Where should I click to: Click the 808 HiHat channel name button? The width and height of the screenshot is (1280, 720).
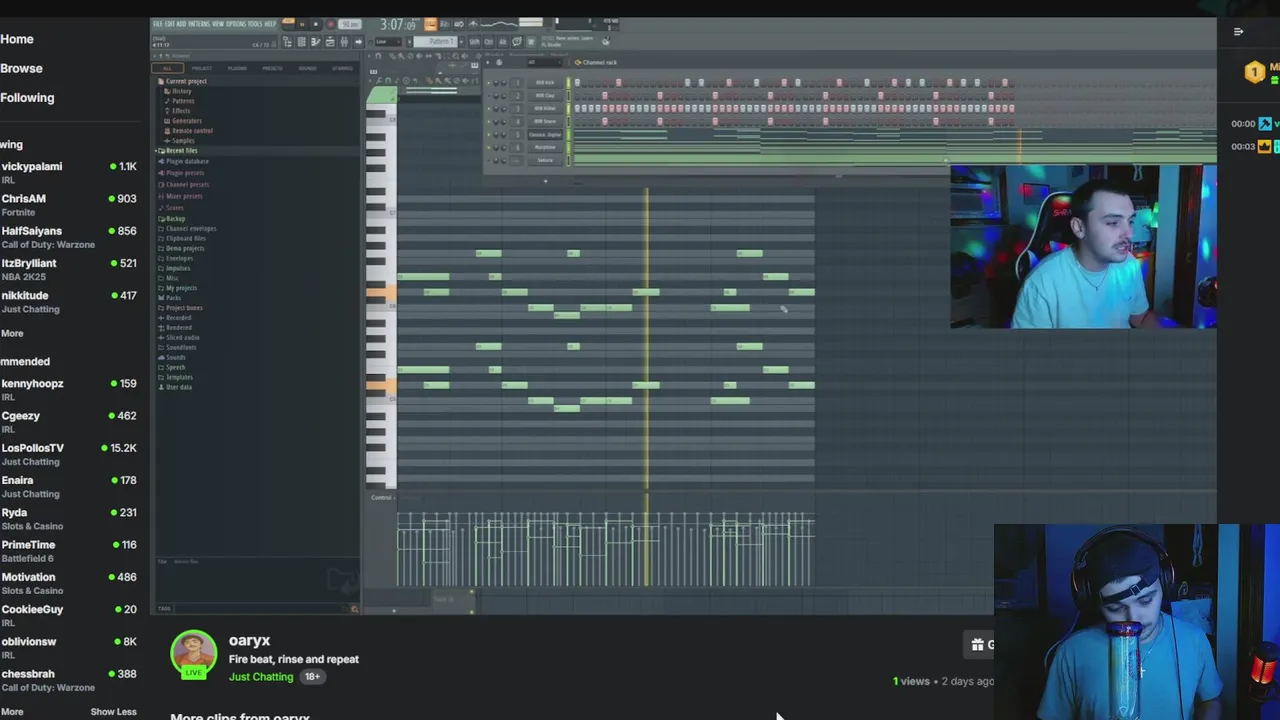[x=545, y=109]
